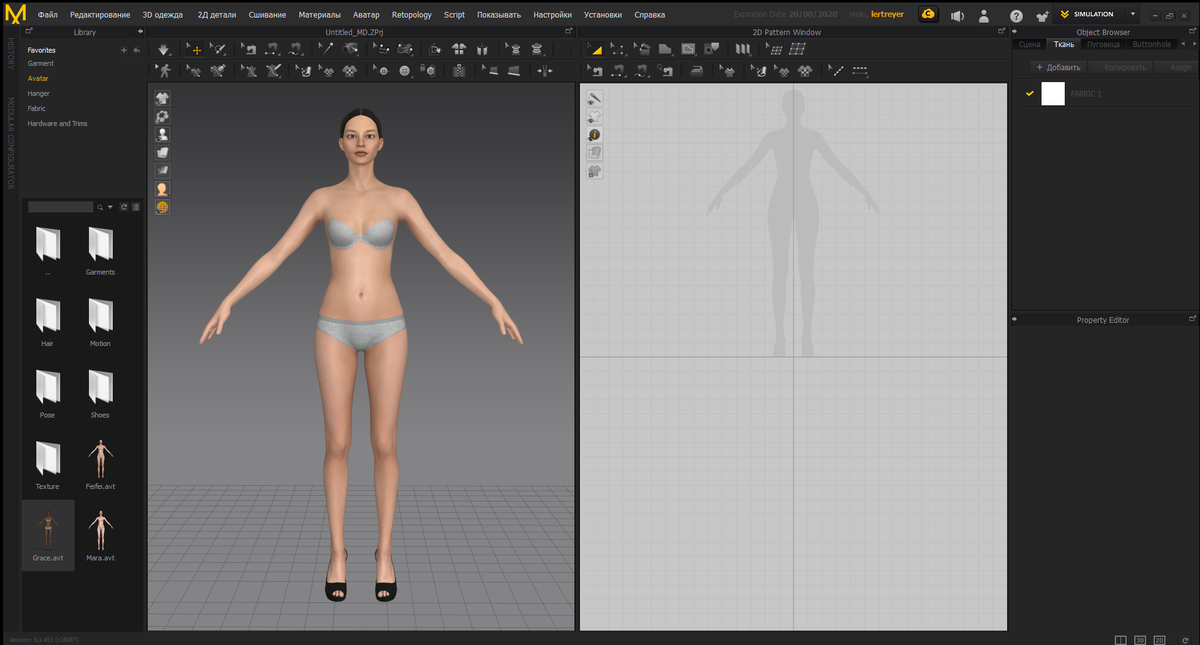Select Garment in the Library favorites
Screen dimensions: 1200x645
pos(41,63)
